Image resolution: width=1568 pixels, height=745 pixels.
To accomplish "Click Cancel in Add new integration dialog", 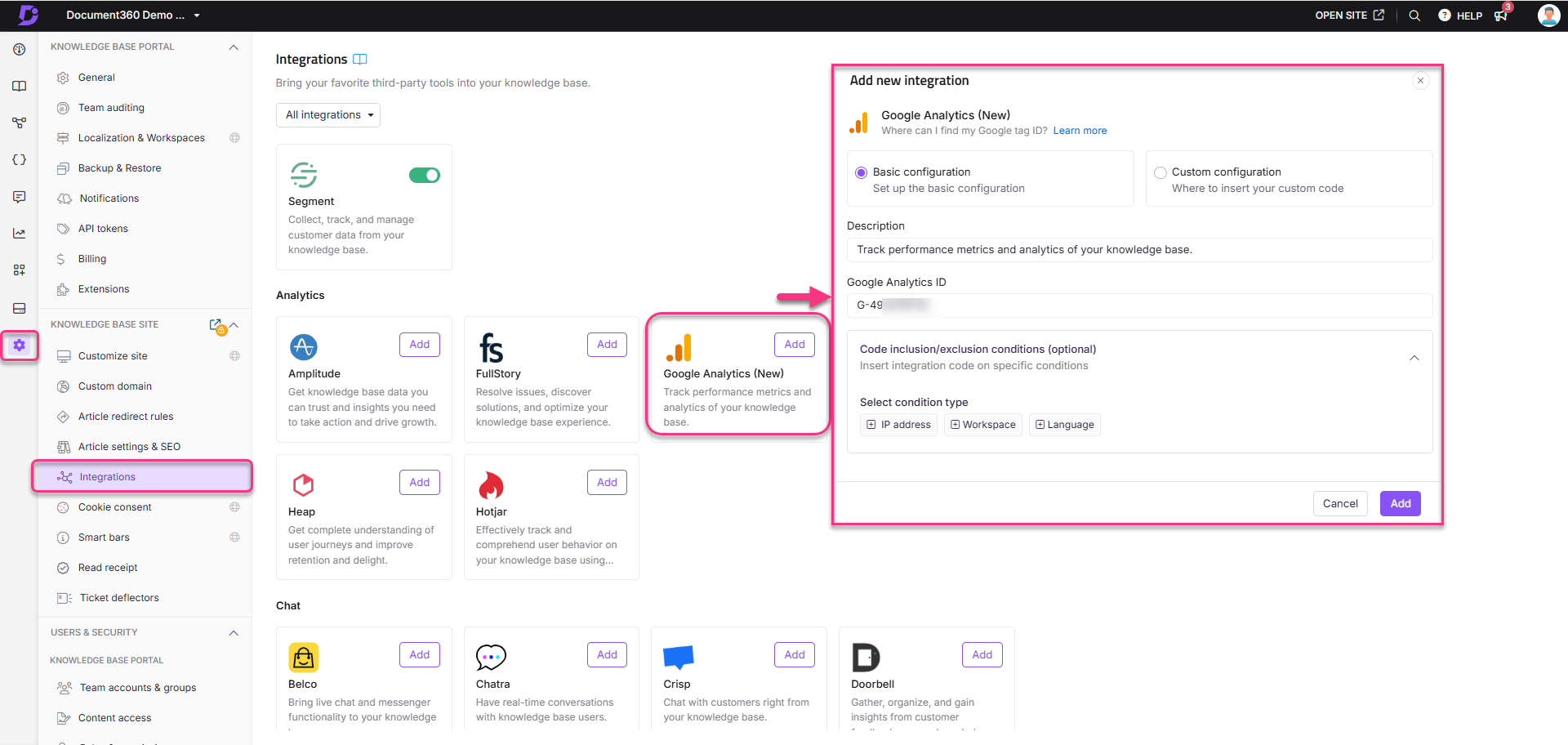I will (x=1340, y=504).
